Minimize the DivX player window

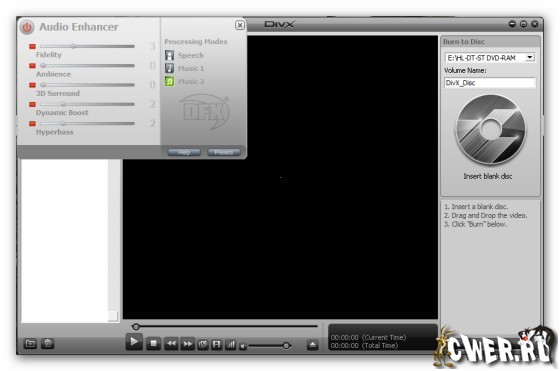(x=512, y=24)
